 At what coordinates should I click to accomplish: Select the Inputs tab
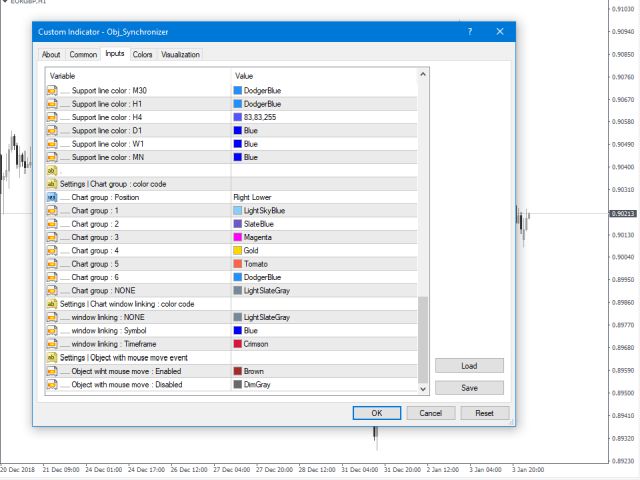coord(115,54)
